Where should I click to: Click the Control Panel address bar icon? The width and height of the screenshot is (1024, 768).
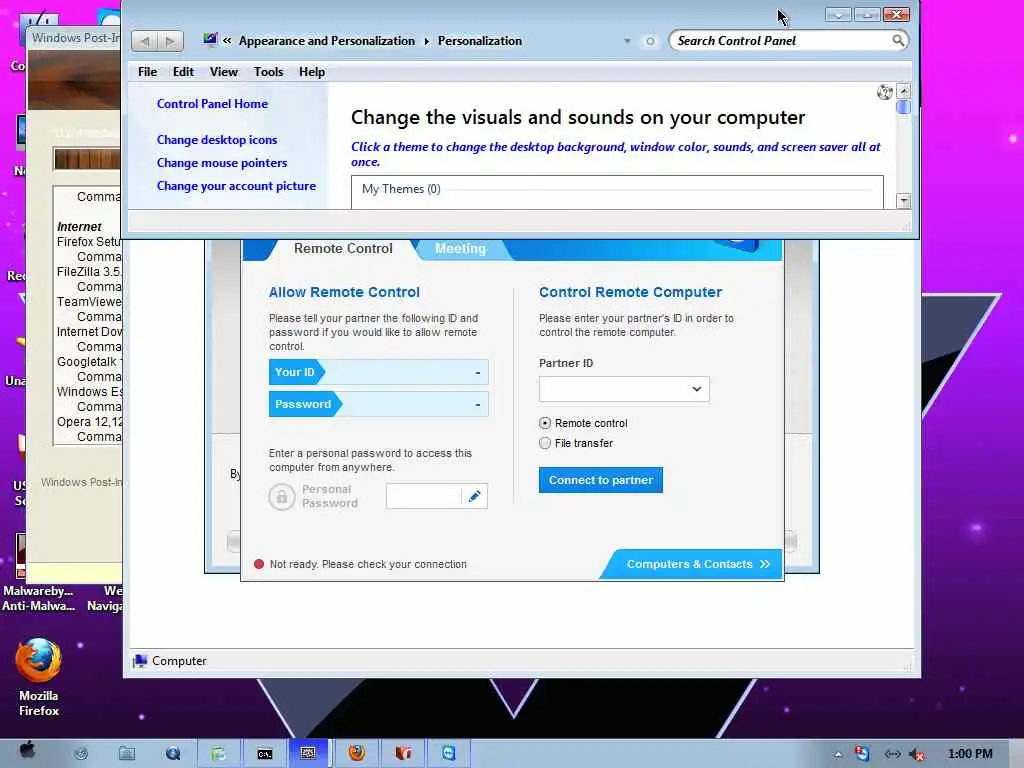tap(210, 40)
